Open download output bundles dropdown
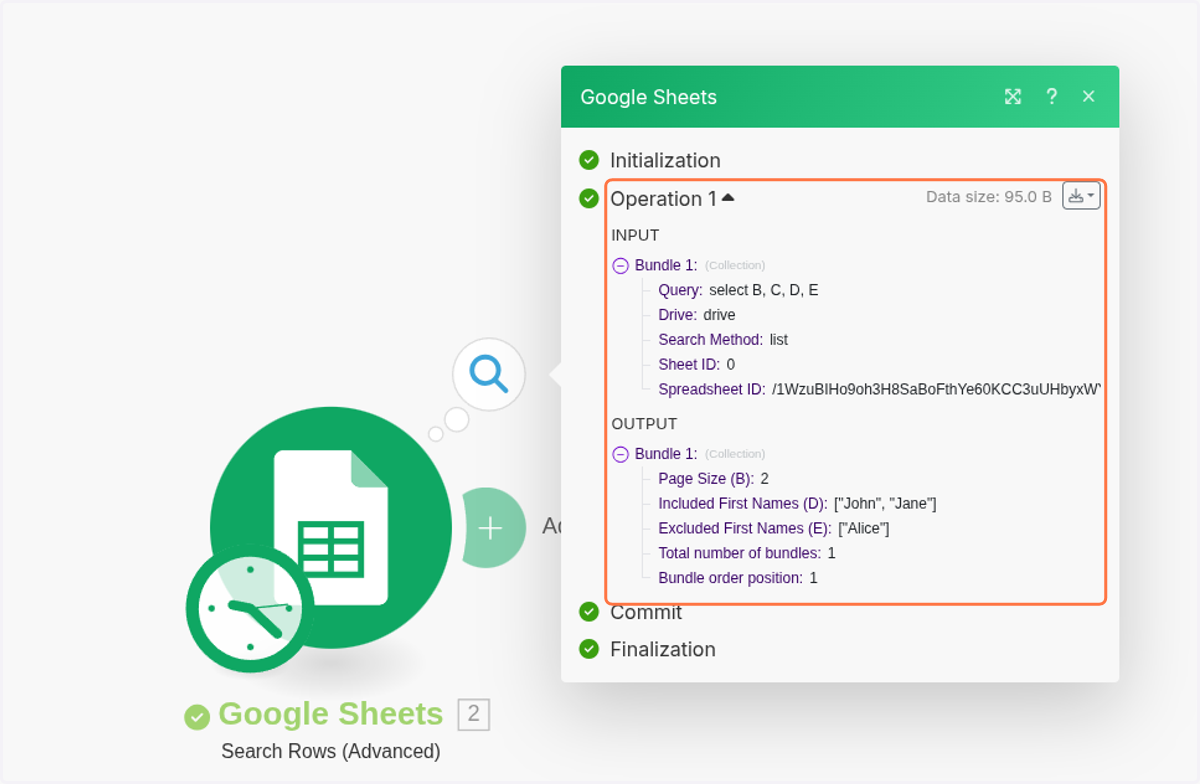 (x=1081, y=196)
